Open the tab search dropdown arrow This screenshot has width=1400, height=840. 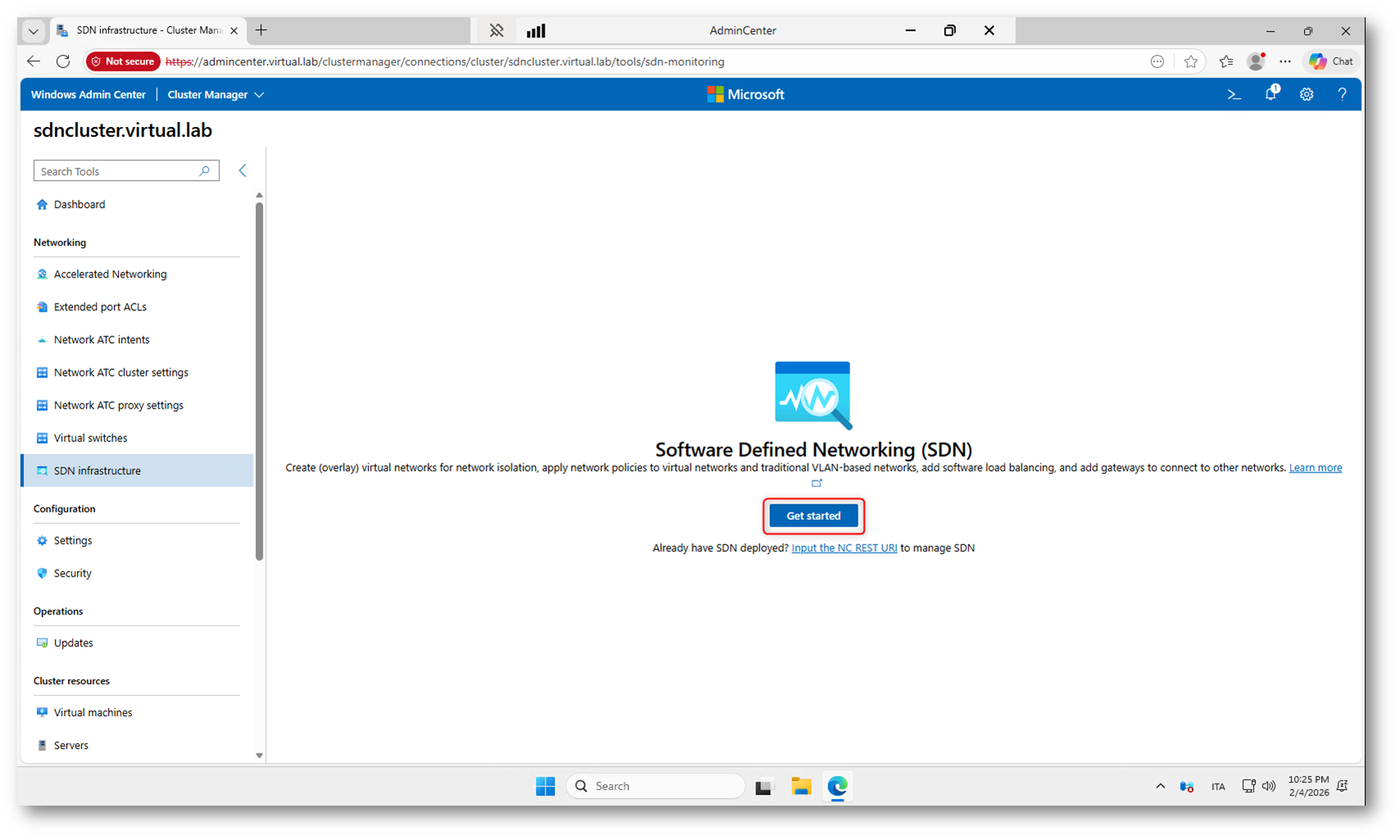34,31
